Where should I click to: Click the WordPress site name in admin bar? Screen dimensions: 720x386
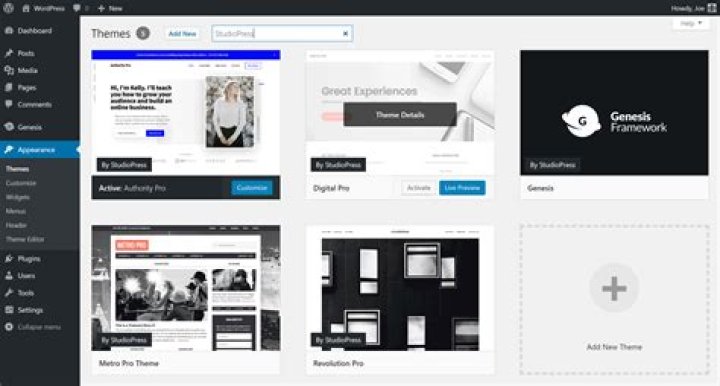click(x=49, y=8)
